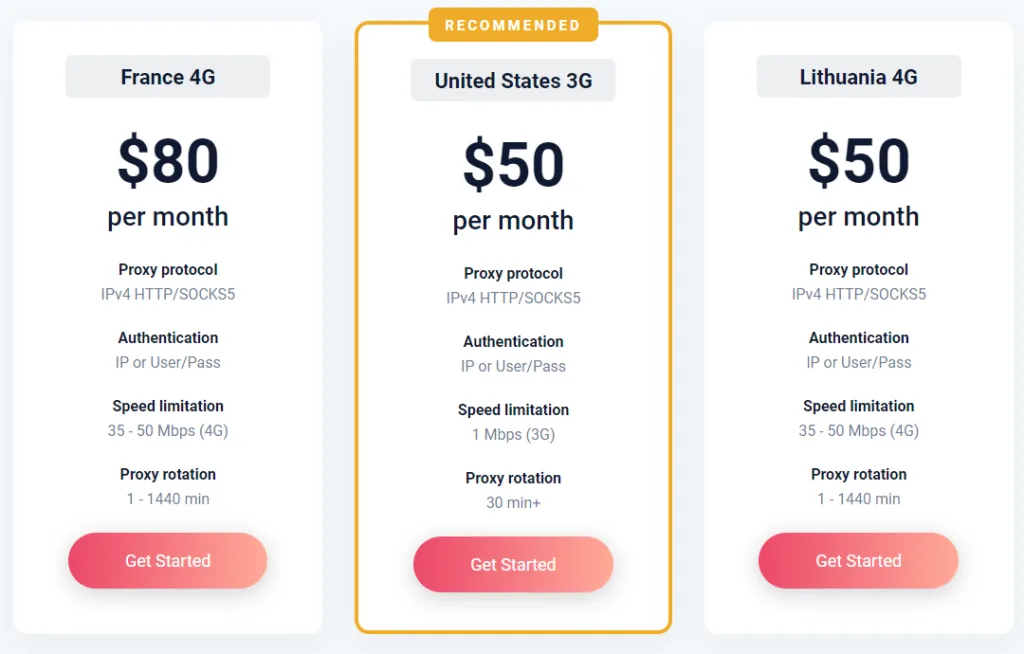Select the Lithuania 4G plan title

(858, 77)
